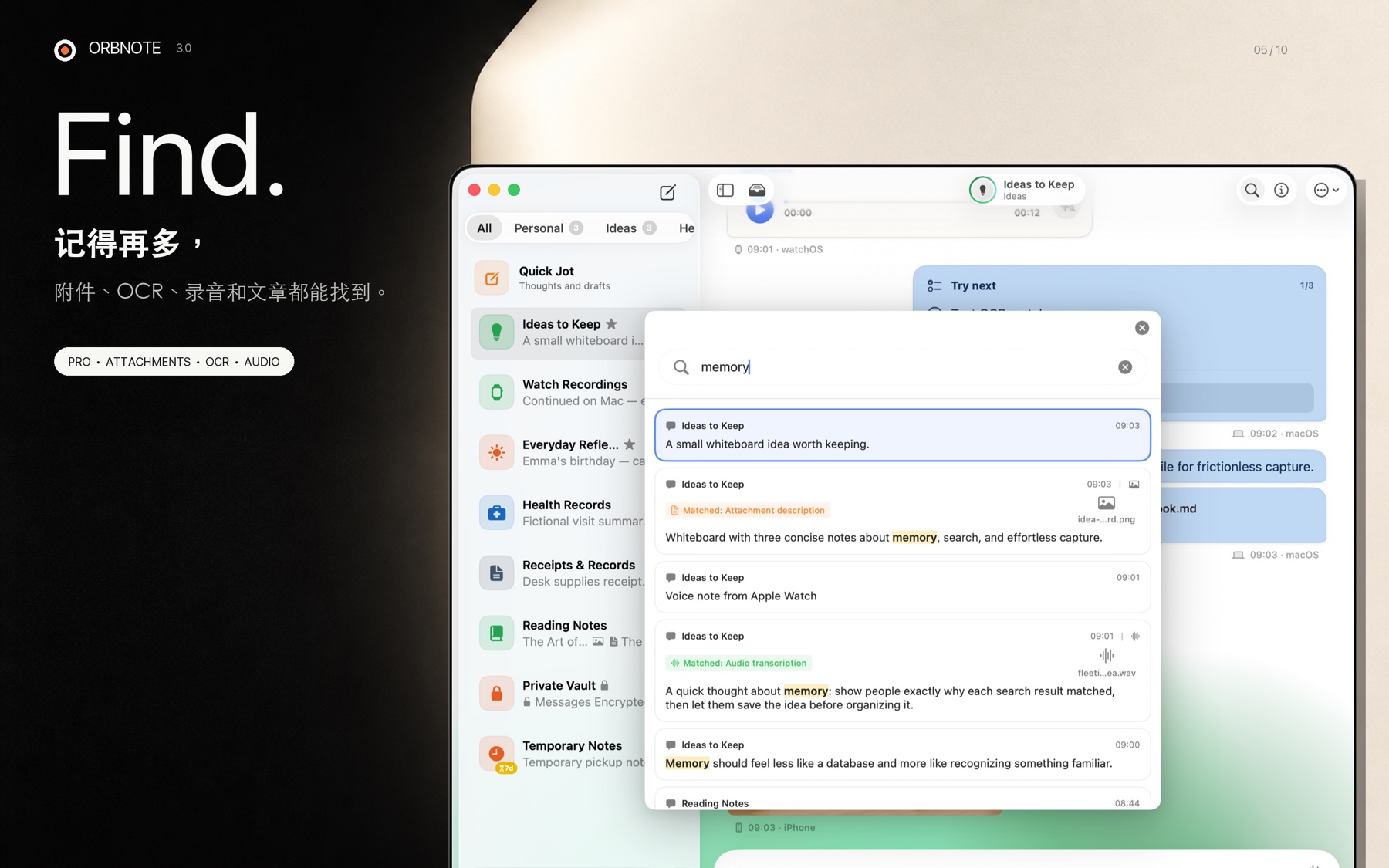
Task: Click the Watch Recordings watch icon
Action: click(x=496, y=393)
